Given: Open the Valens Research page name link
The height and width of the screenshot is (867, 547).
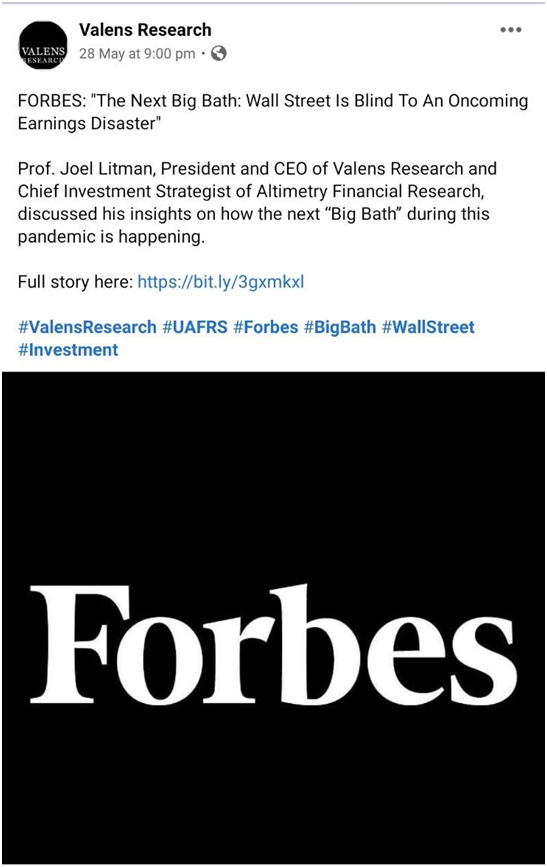Looking at the screenshot, I should pyautogui.click(x=145, y=30).
